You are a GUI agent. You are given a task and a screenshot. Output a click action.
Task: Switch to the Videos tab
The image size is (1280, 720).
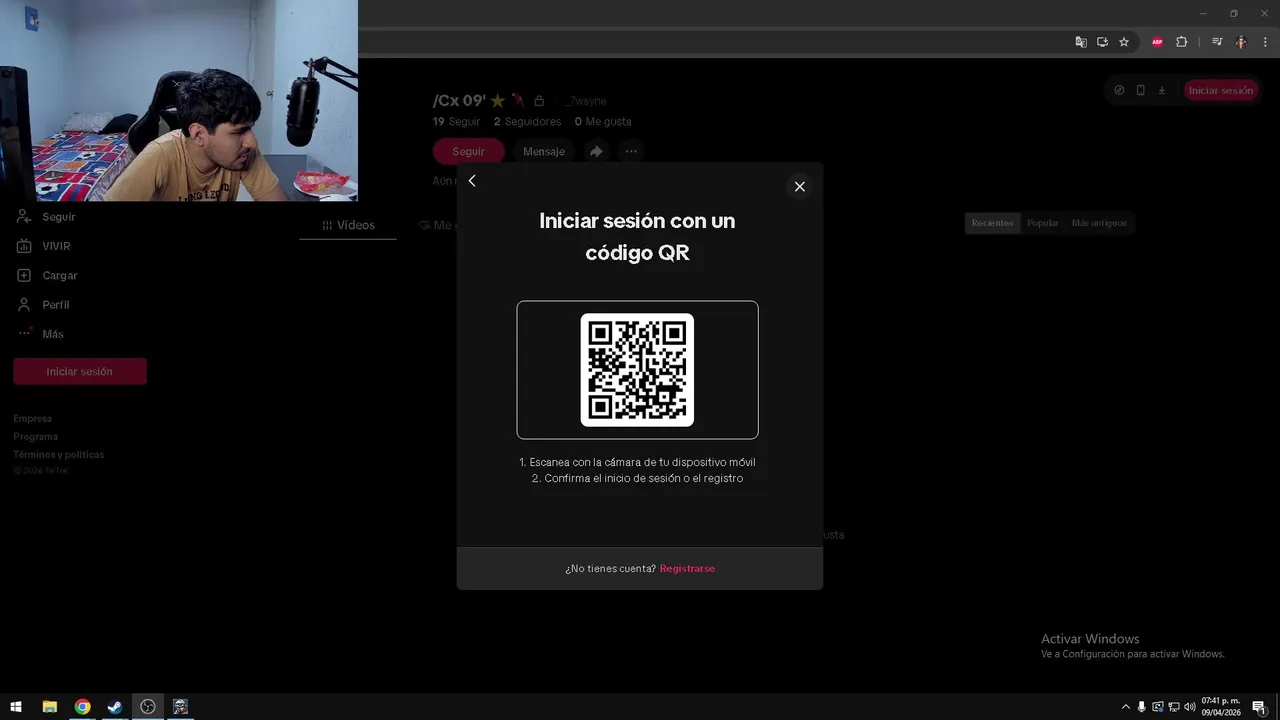[x=348, y=225]
